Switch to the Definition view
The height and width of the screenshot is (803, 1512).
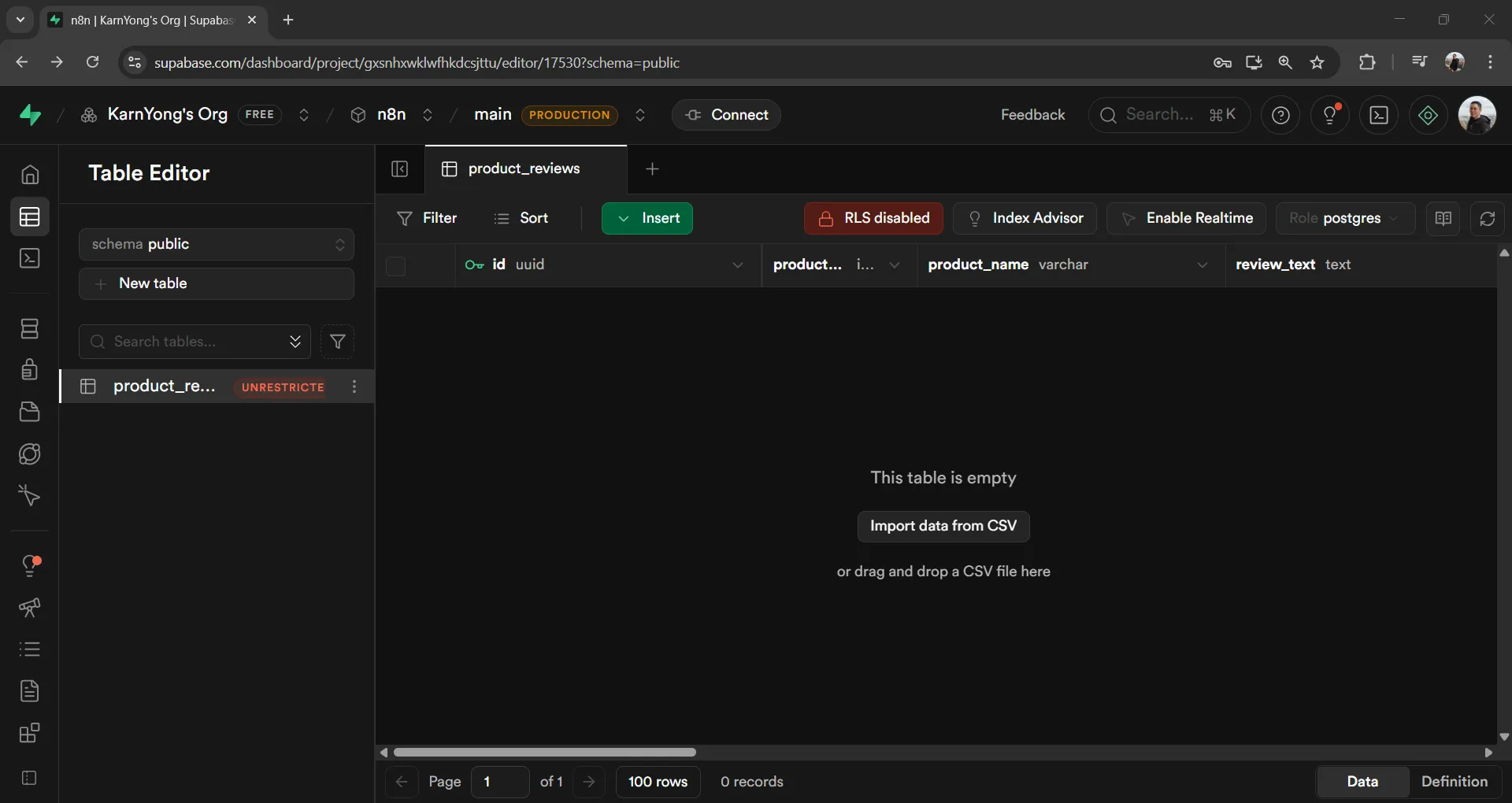[1454, 782]
